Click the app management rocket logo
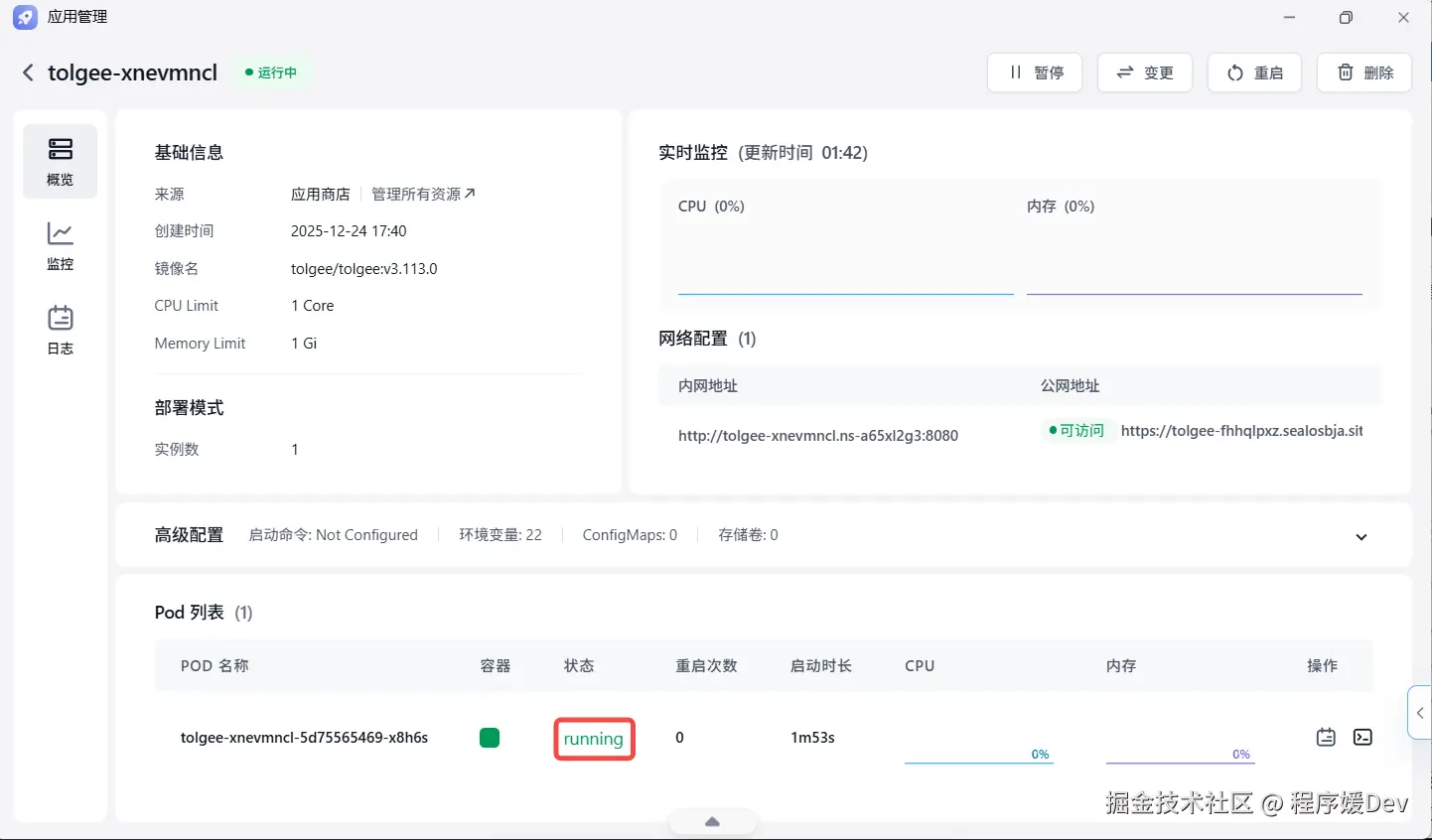Viewport: 1432px width, 840px height. tap(25, 17)
